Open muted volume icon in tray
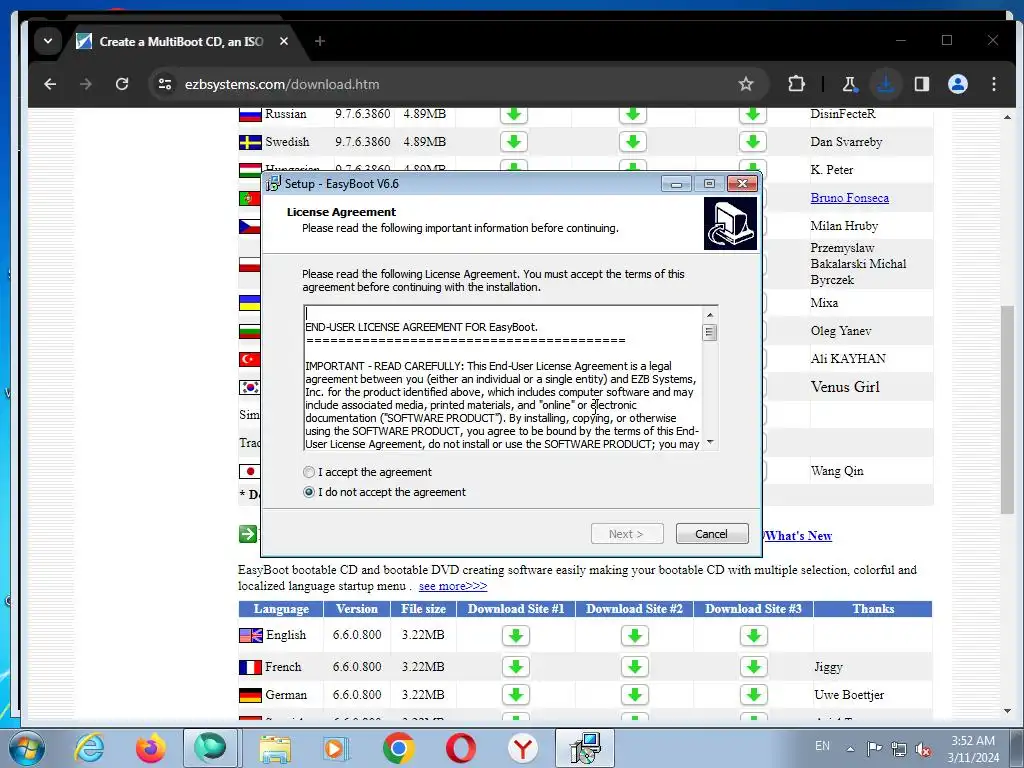The width and height of the screenshot is (1024, 768). tap(923, 749)
